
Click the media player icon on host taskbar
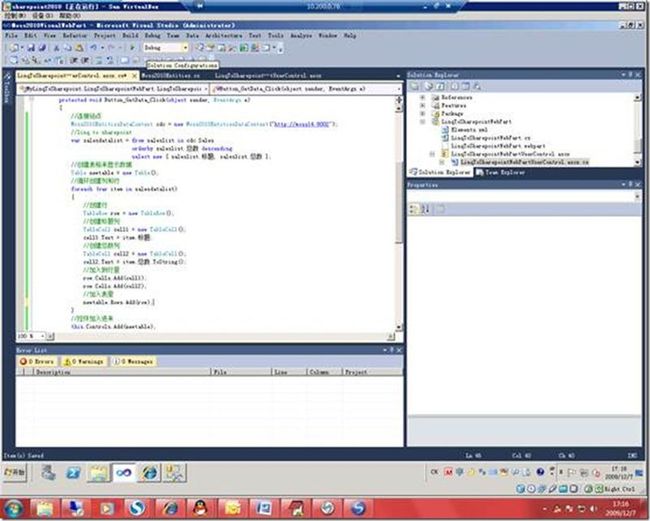coord(106,508)
